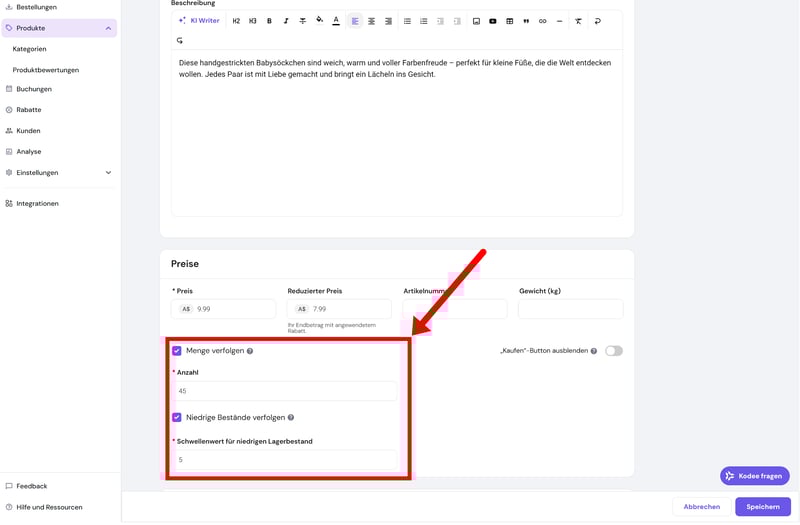
Task: Click the Speichern button
Action: [x=762, y=507]
